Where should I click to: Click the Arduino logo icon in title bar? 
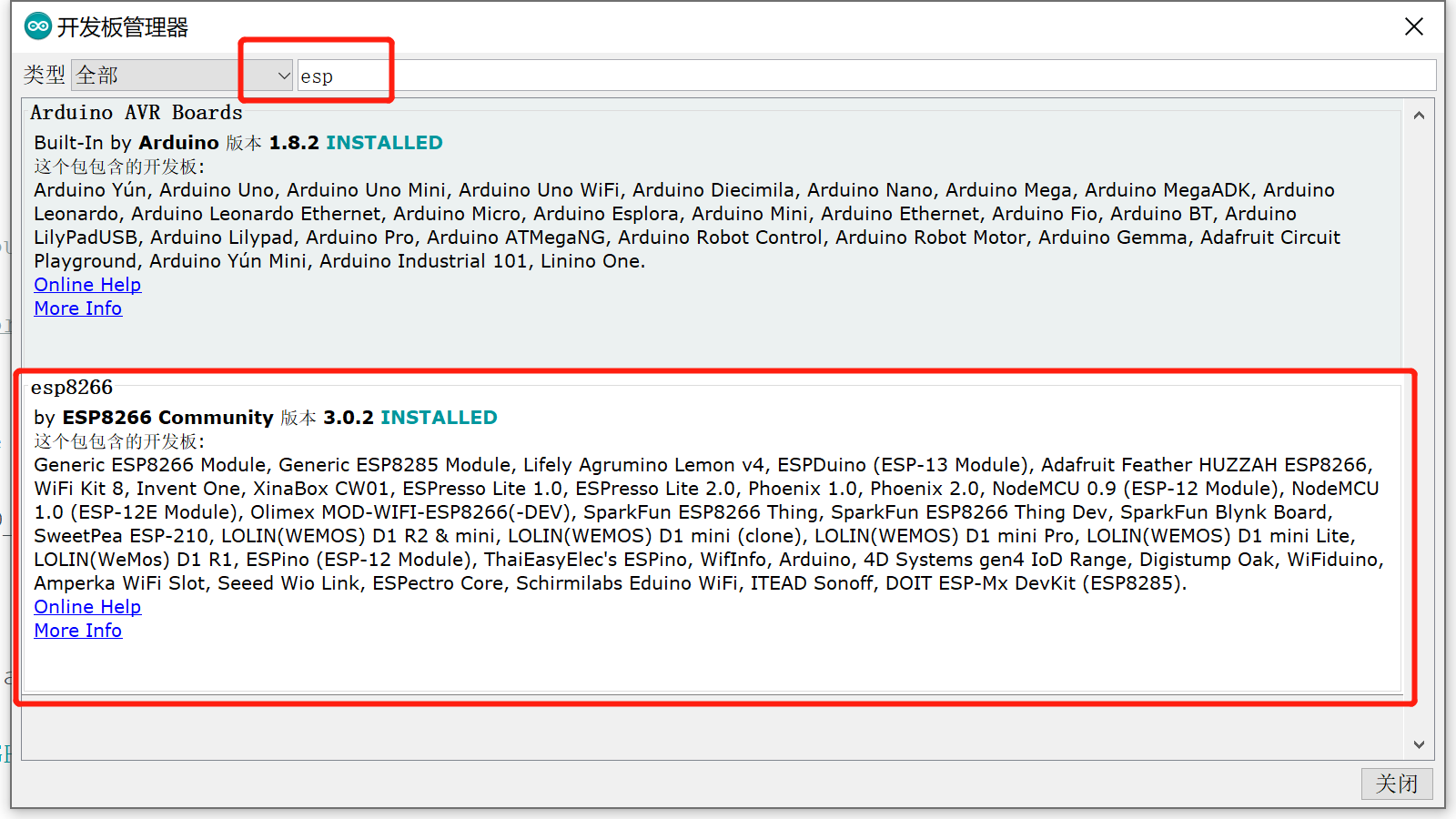pyautogui.click(x=38, y=26)
